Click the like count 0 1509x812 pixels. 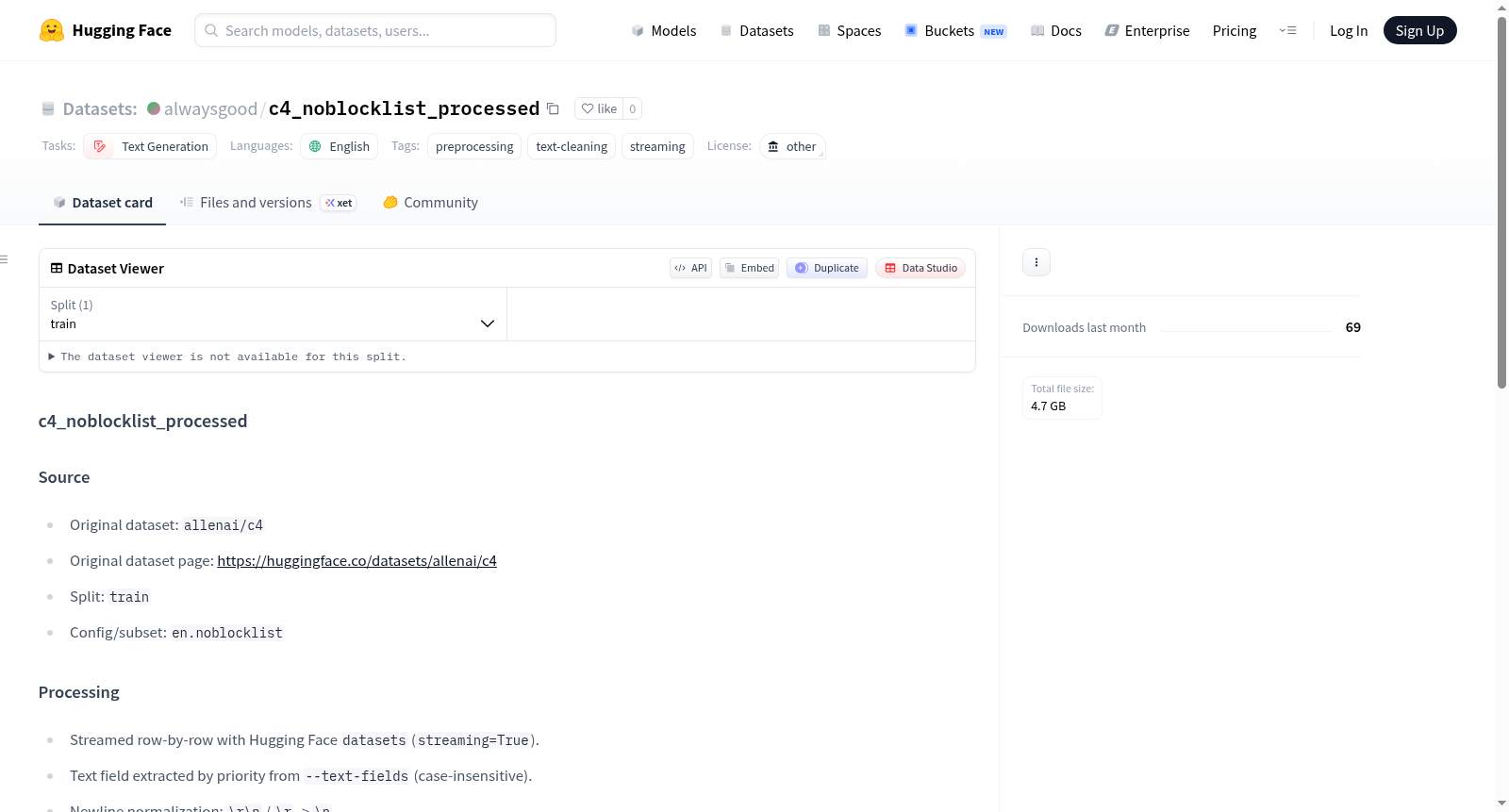pos(632,108)
